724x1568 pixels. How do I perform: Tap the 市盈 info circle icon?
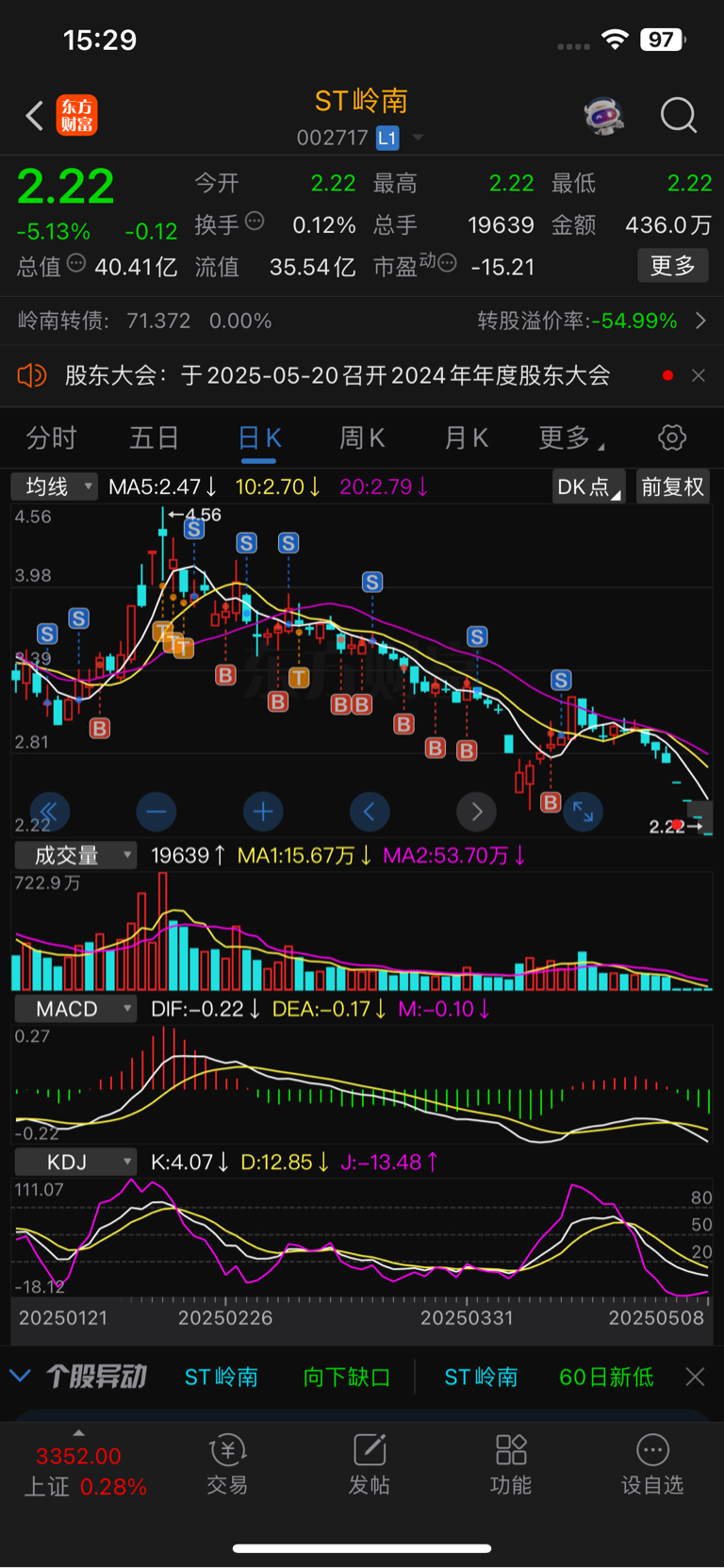[x=448, y=262]
